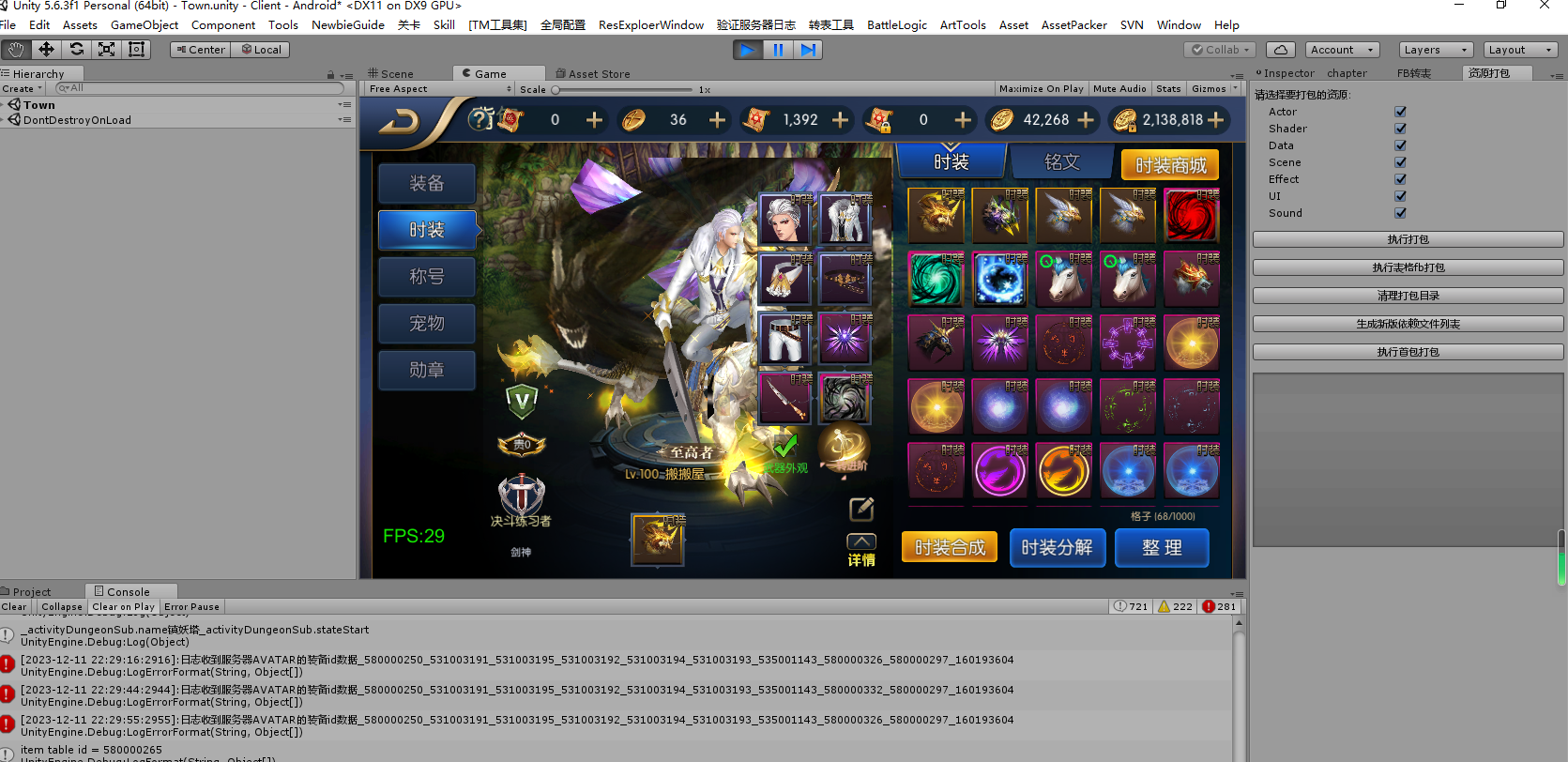Viewport: 1568px width, 762px height.
Task: Open the Layout dropdown
Action: (x=1520, y=50)
